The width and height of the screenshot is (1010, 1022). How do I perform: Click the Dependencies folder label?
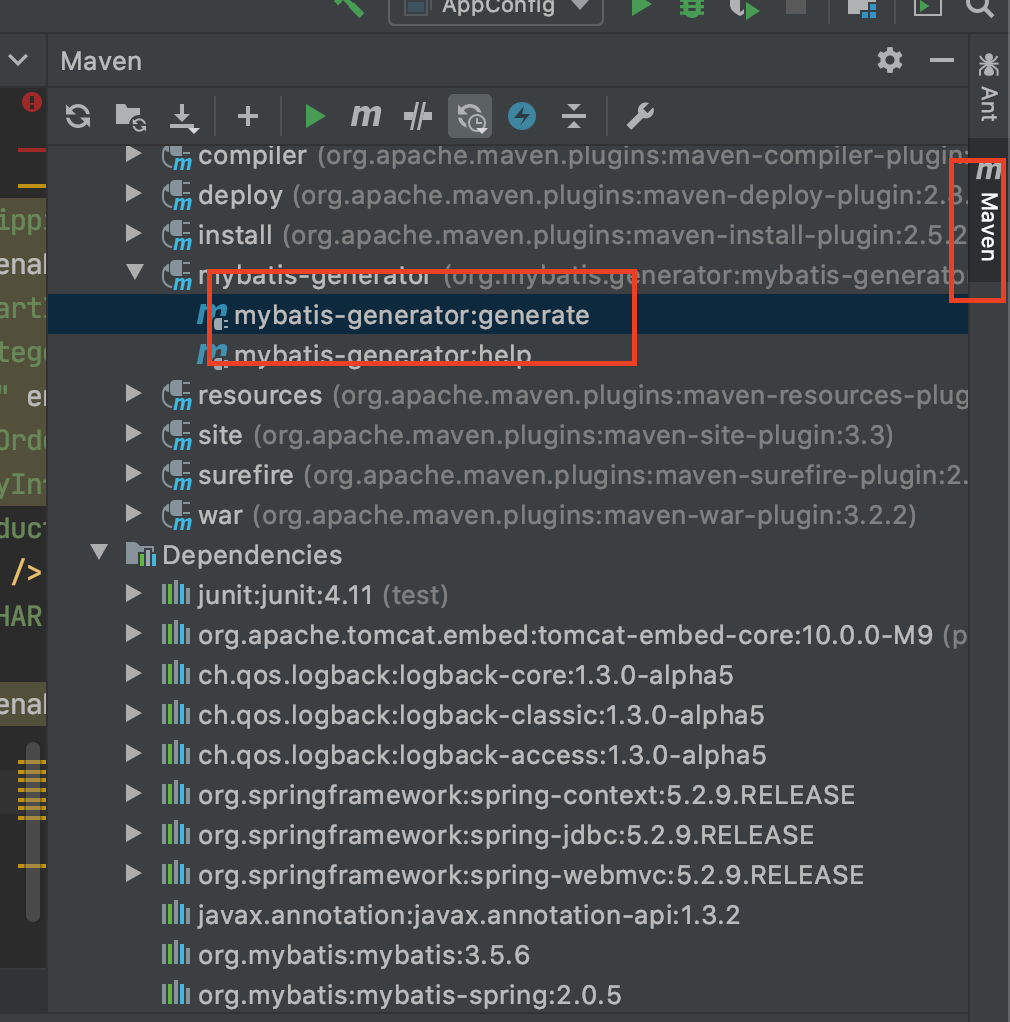click(252, 555)
